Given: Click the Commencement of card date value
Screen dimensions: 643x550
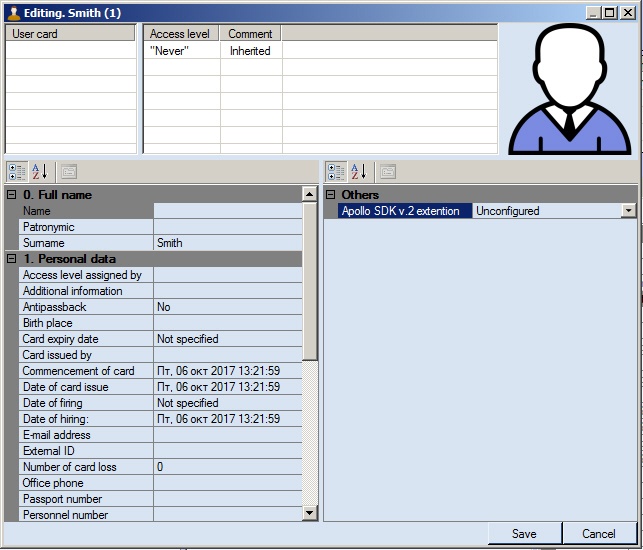Looking at the screenshot, I should [228, 371].
